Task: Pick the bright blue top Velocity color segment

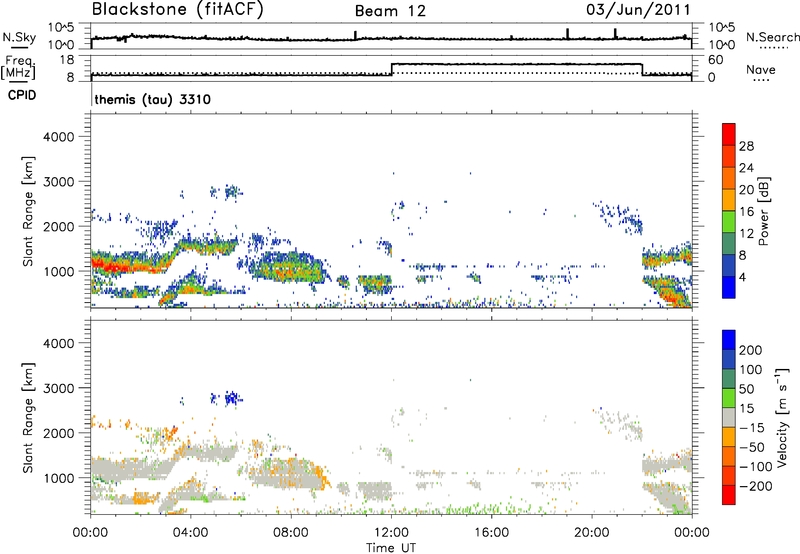Action: 729,340
